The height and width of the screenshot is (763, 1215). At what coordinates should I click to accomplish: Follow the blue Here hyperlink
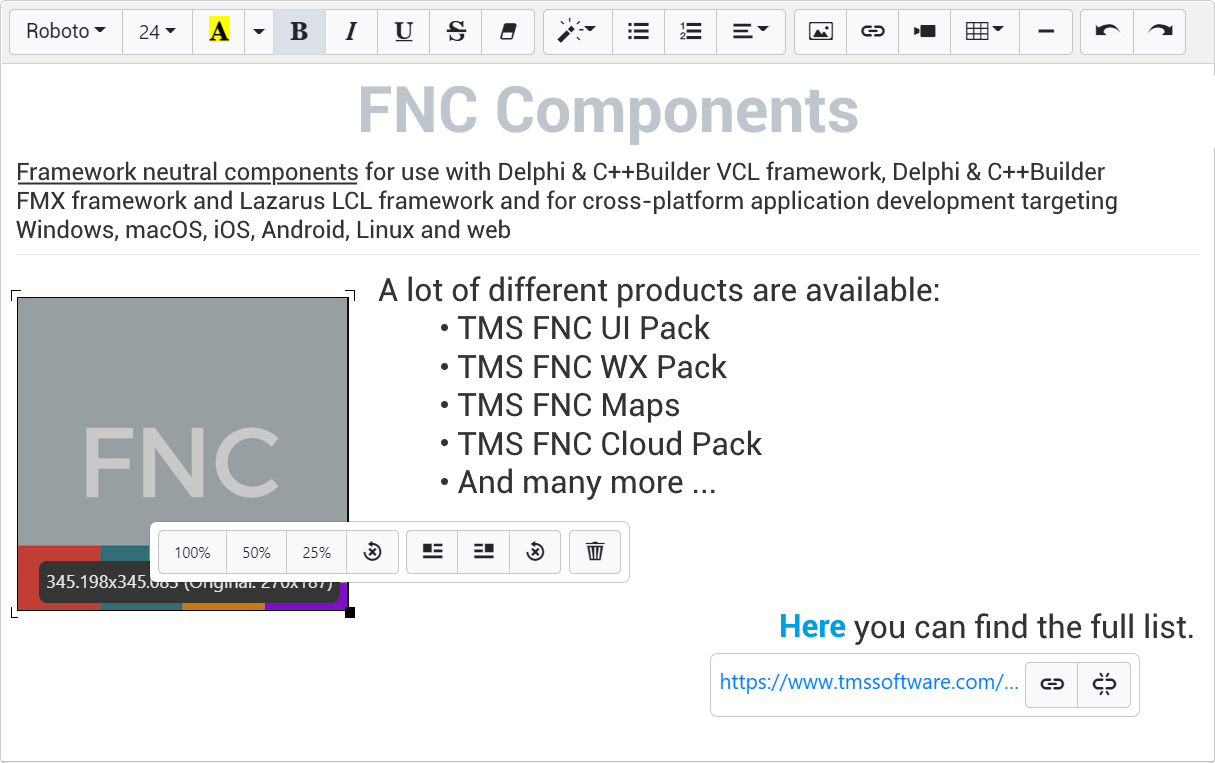point(812,627)
